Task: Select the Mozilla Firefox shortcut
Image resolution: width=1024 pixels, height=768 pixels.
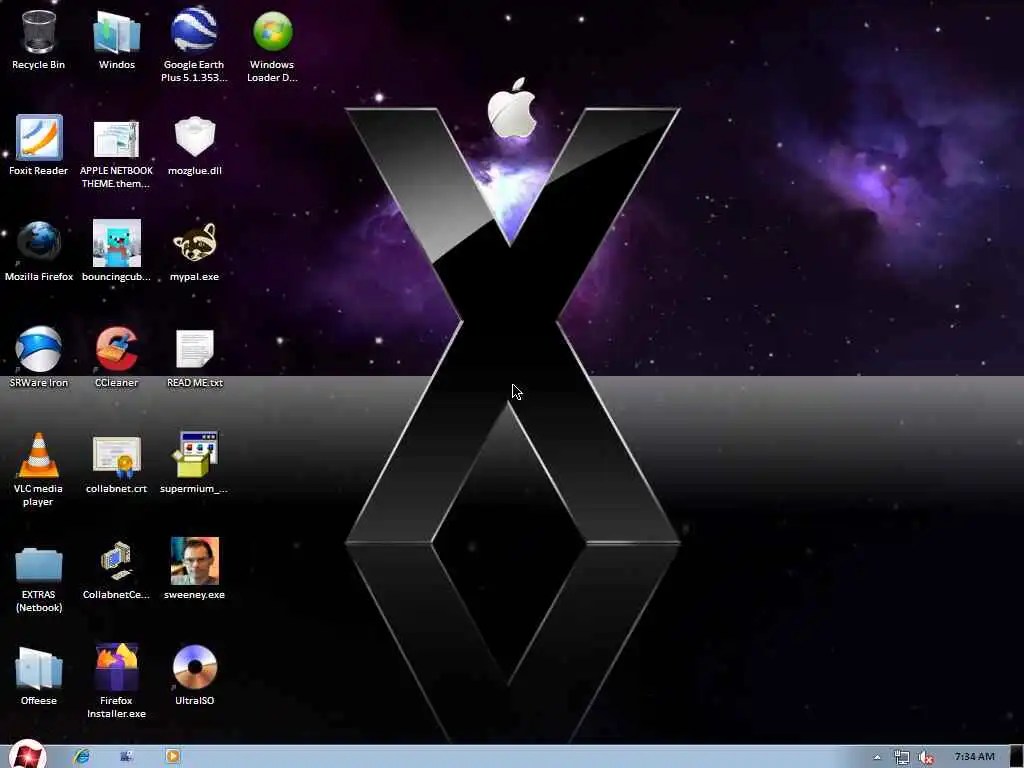Action: [39, 243]
